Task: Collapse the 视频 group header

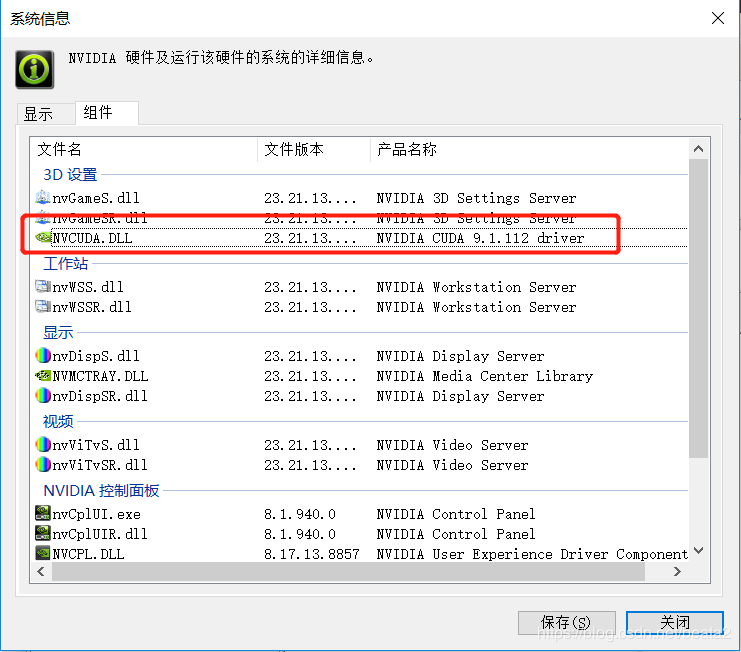Action: tap(58, 421)
